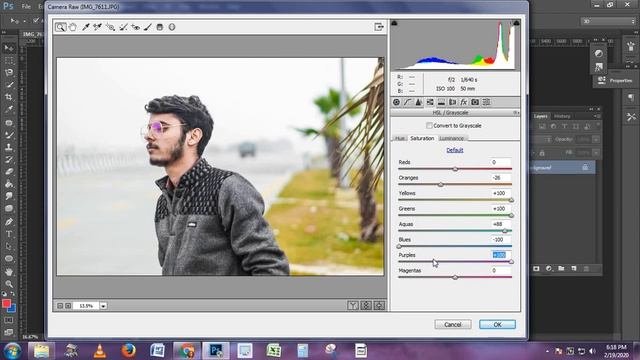Toggle before/after preview Y icon
Screen dimensions: 640x360
353,305
